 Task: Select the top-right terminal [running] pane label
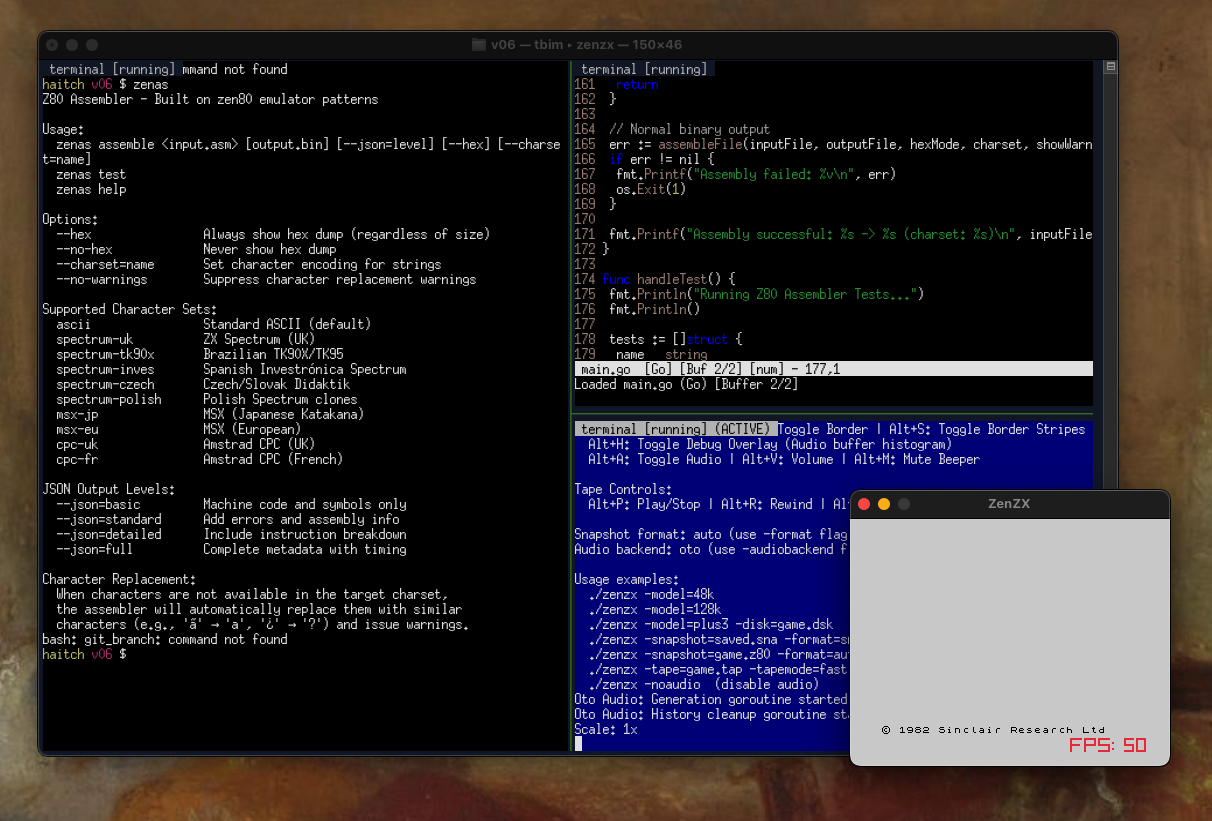tap(644, 69)
